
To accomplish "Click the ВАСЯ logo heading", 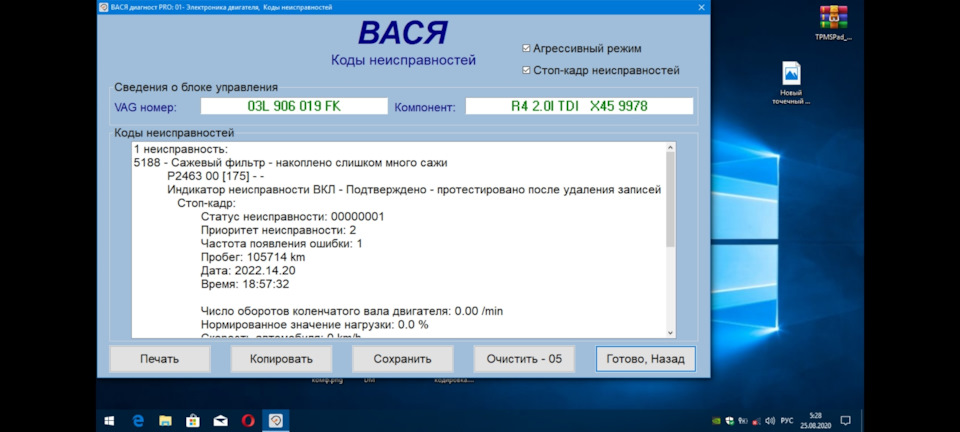I will 403,32.
